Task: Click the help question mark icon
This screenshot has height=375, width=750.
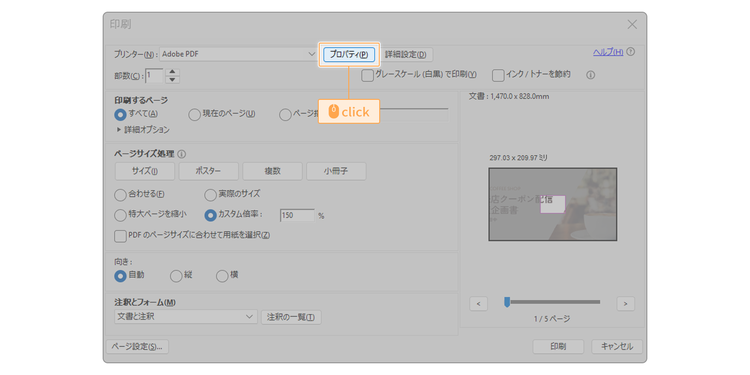Action: (x=630, y=52)
